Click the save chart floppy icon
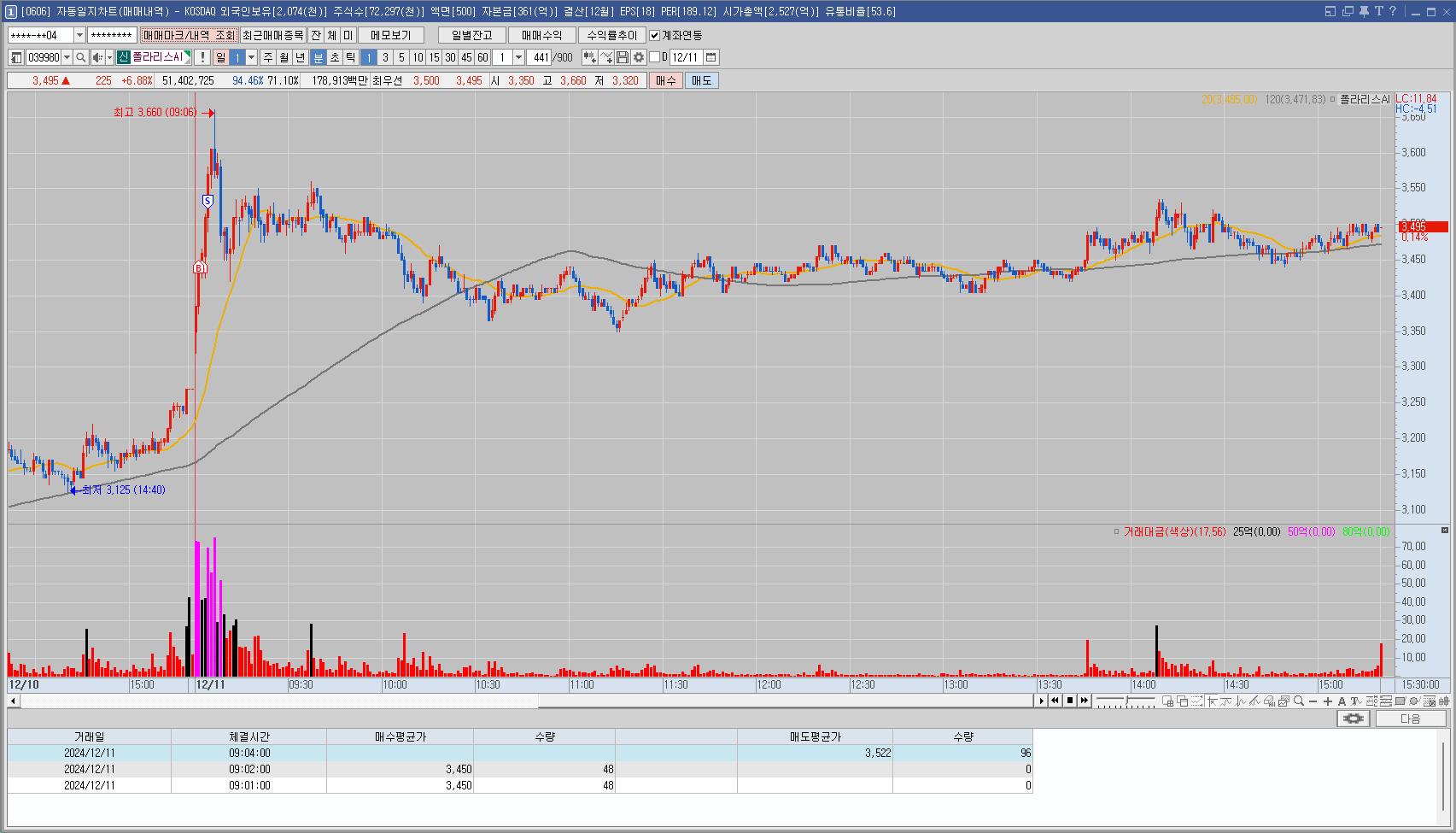Image resolution: width=1456 pixels, height=833 pixels. point(622,57)
